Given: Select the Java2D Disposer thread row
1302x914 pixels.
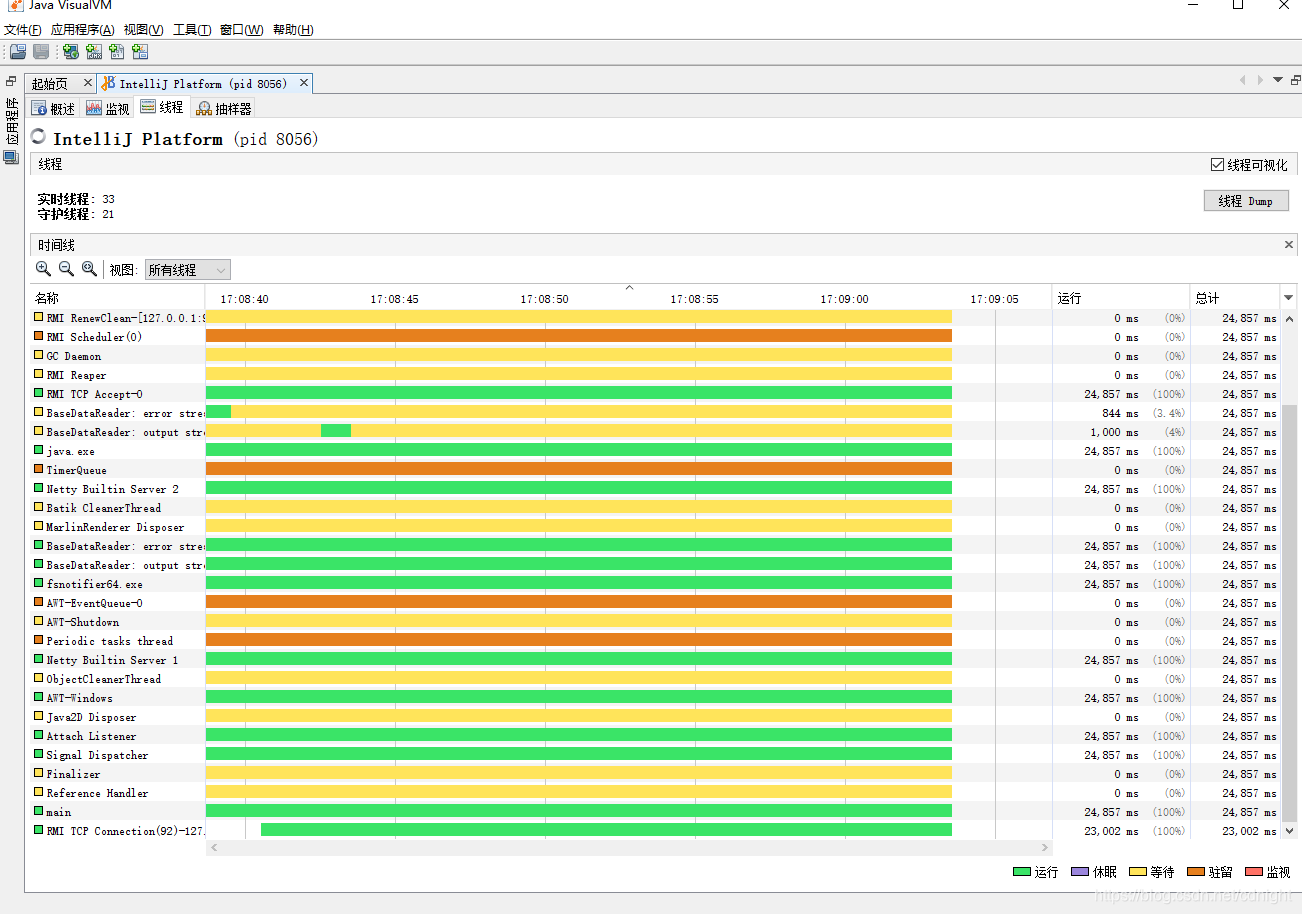Looking at the screenshot, I should (656, 716).
